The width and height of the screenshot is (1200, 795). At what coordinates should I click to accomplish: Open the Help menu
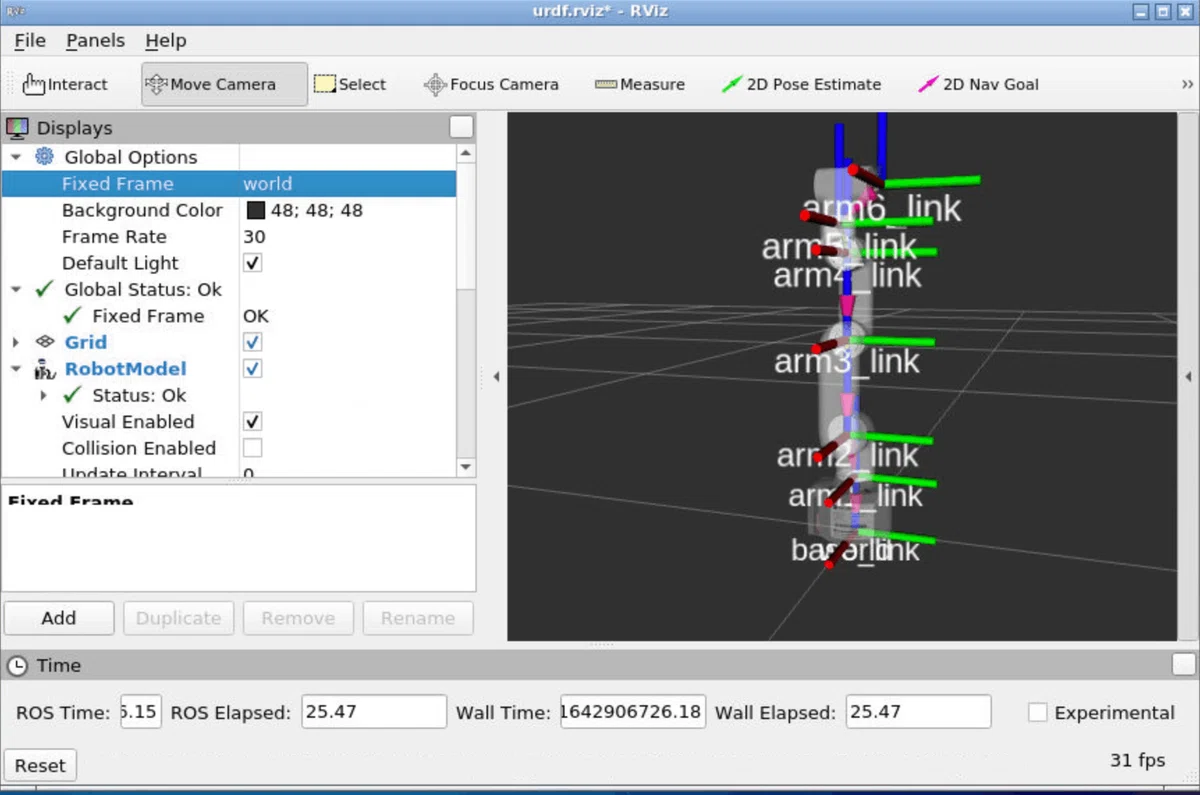[x=166, y=41]
